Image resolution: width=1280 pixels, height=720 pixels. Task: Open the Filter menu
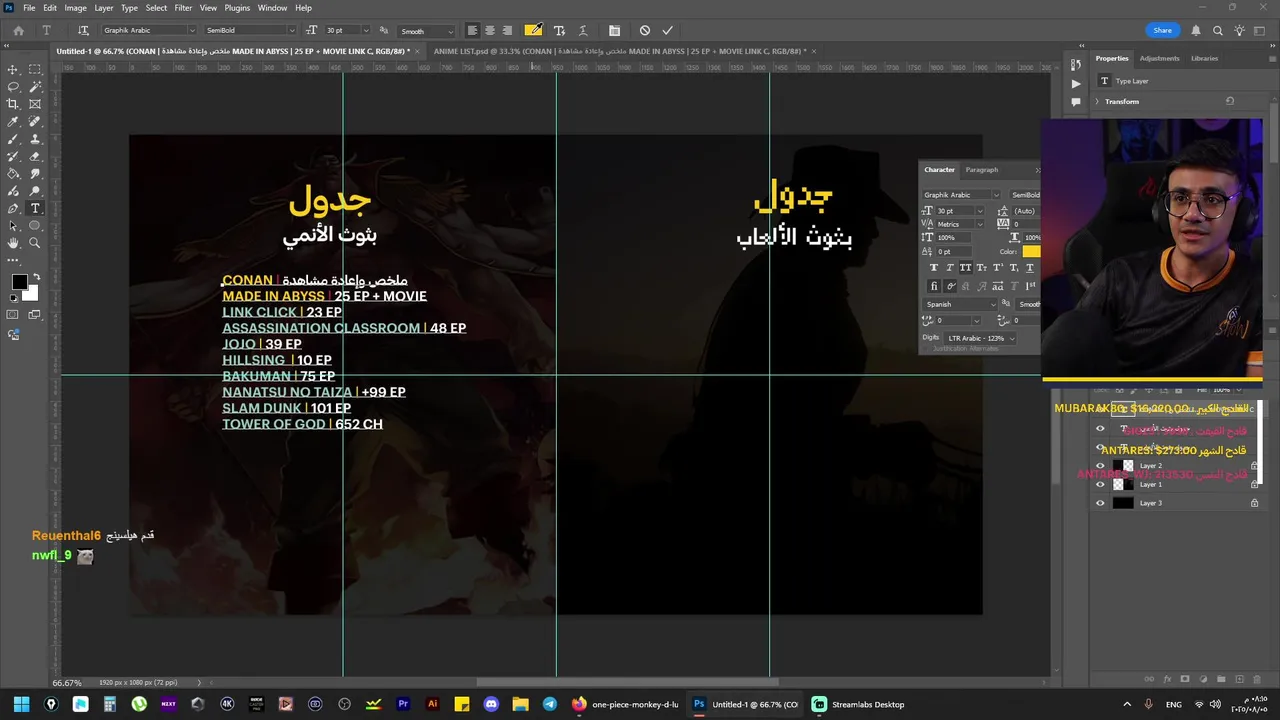tap(183, 8)
